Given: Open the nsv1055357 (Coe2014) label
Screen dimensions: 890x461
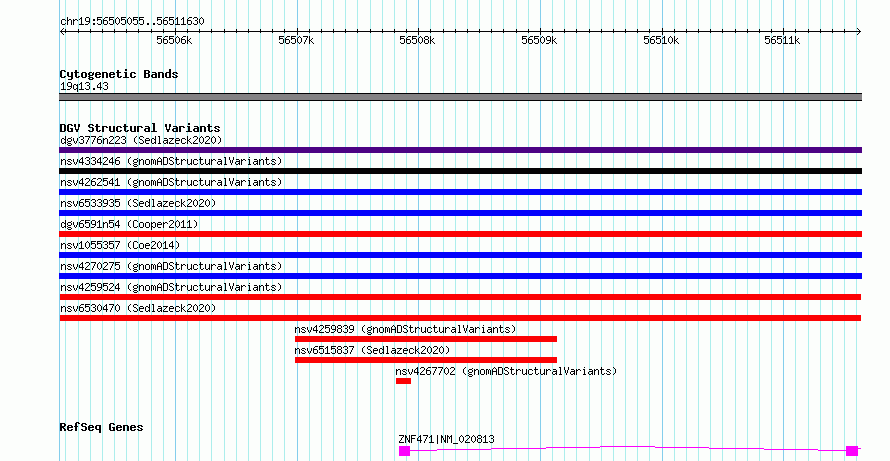Looking at the screenshot, I should coord(120,245).
